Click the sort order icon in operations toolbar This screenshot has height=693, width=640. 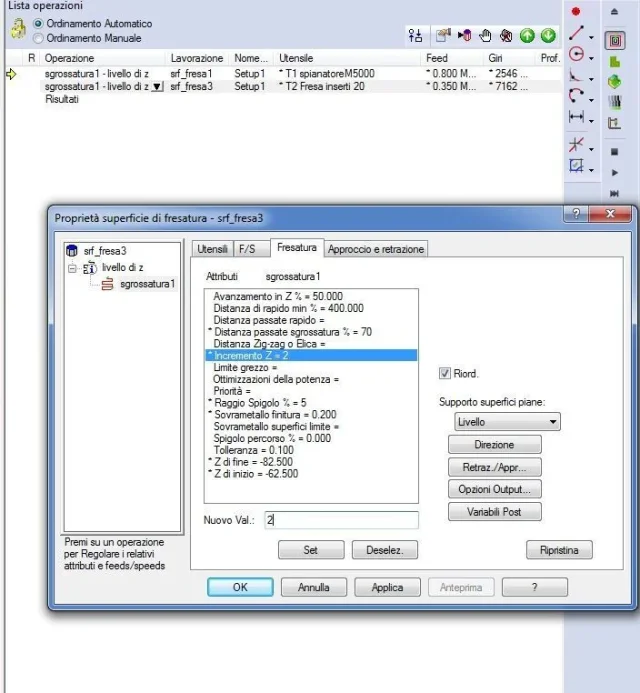click(x=415, y=36)
